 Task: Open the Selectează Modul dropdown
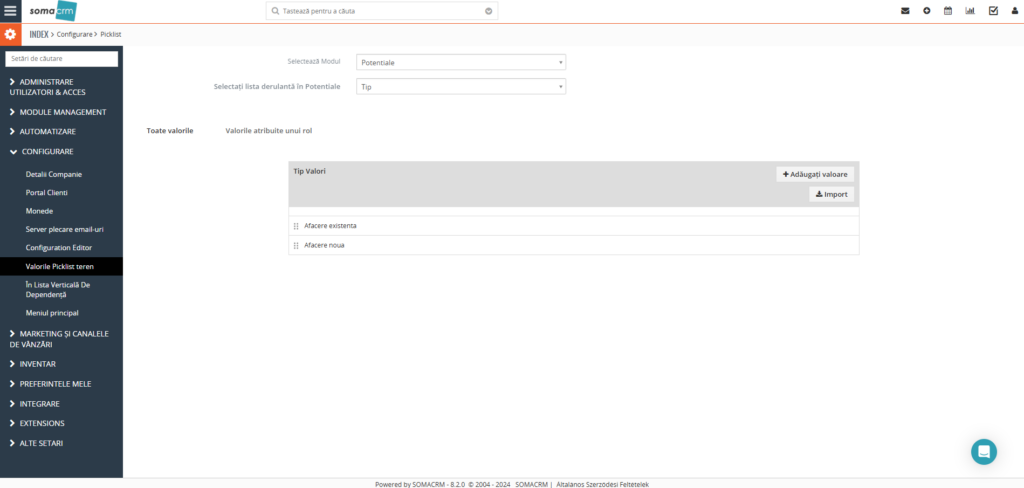tap(461, 63)
